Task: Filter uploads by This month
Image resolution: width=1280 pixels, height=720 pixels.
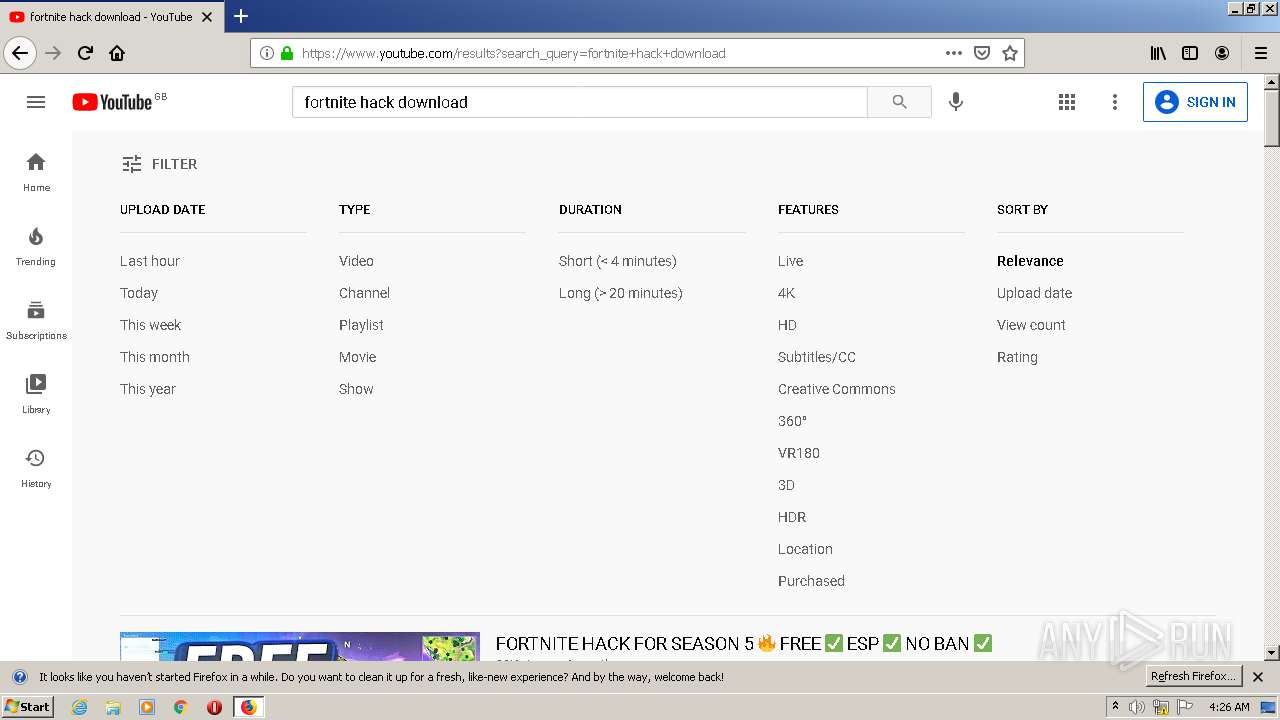Action: [155, 357]
